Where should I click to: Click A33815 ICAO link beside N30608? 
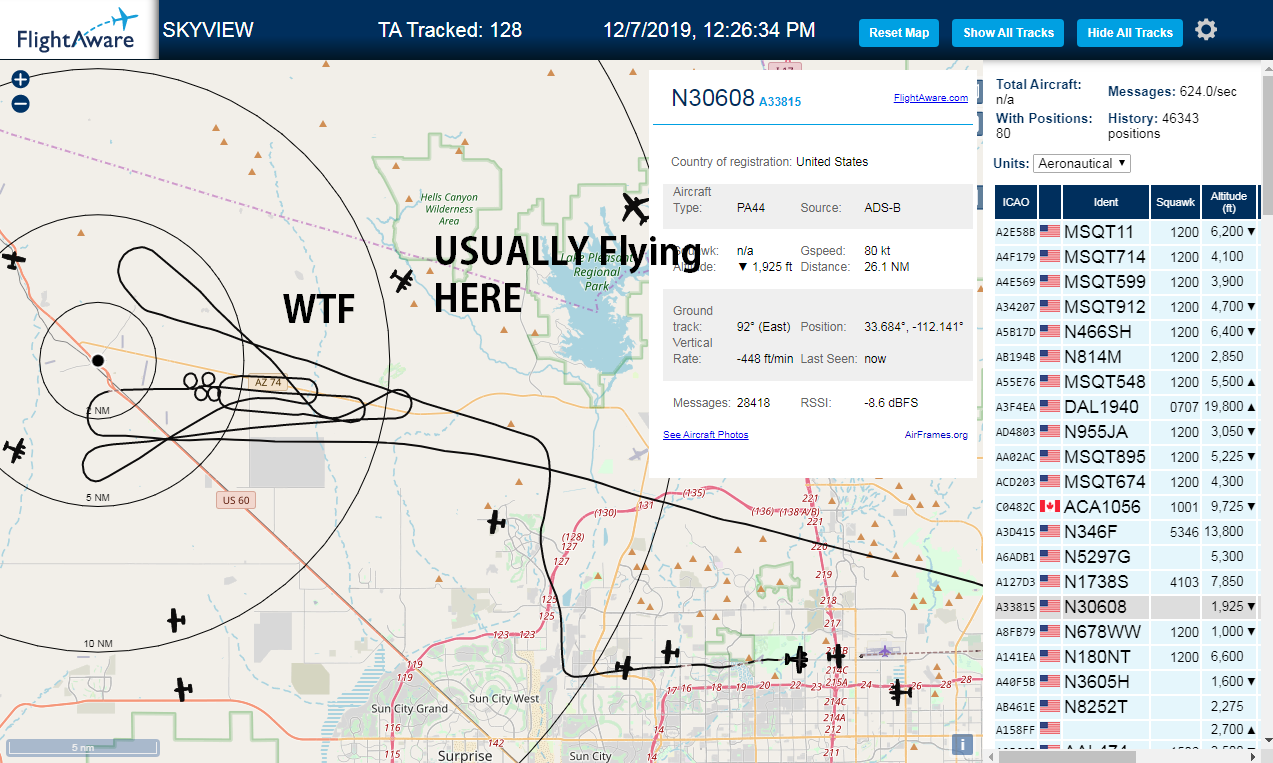[x=780, y=102]
